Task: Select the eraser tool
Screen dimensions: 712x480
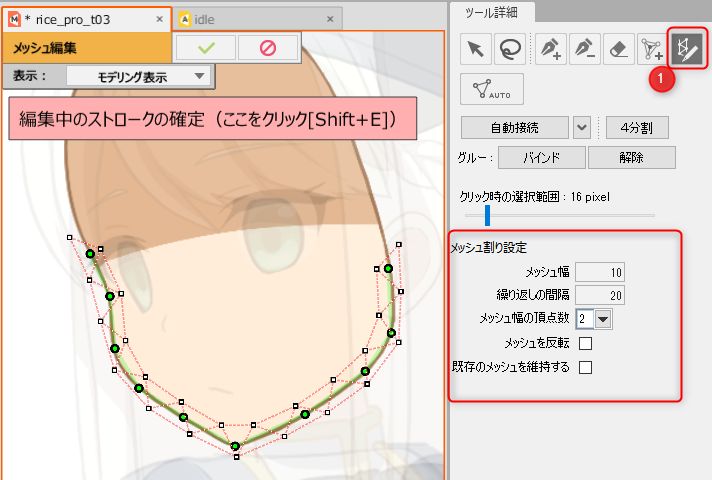Action: [618, 48]
